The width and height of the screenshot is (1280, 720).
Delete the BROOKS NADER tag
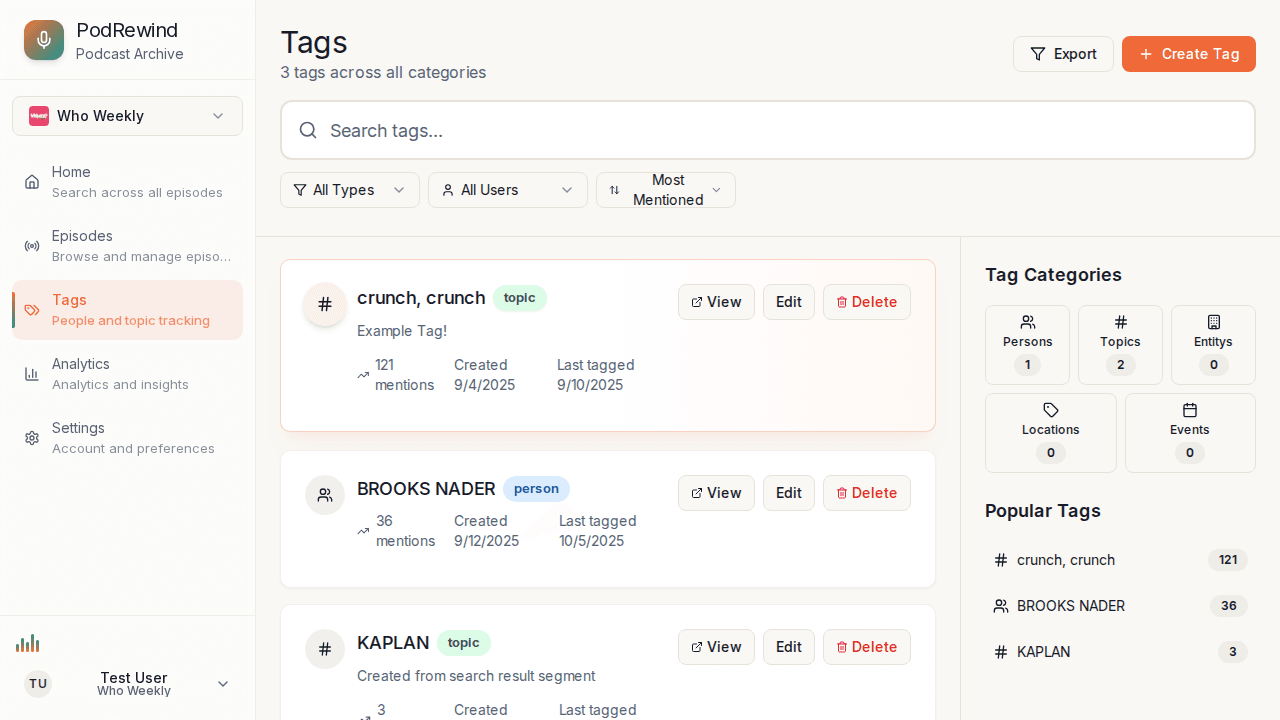pos(866,492)
